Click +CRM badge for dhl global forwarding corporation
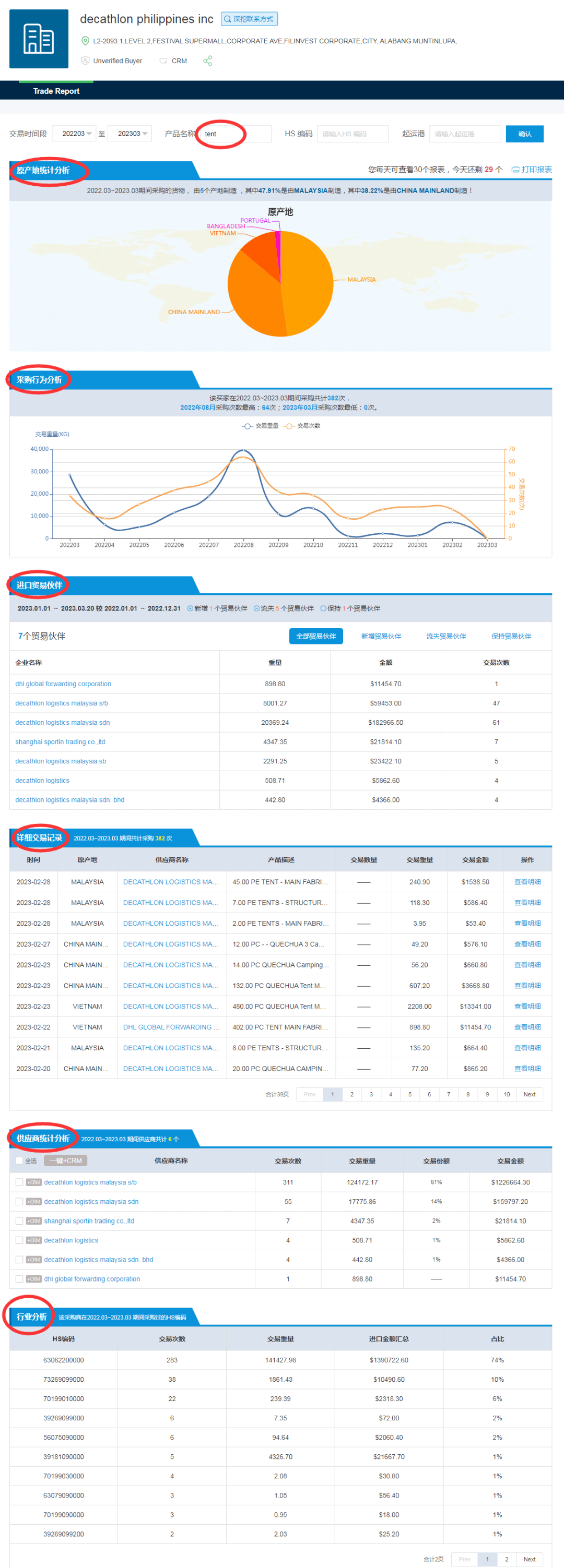564x1568 pixels. (34, 1279)
